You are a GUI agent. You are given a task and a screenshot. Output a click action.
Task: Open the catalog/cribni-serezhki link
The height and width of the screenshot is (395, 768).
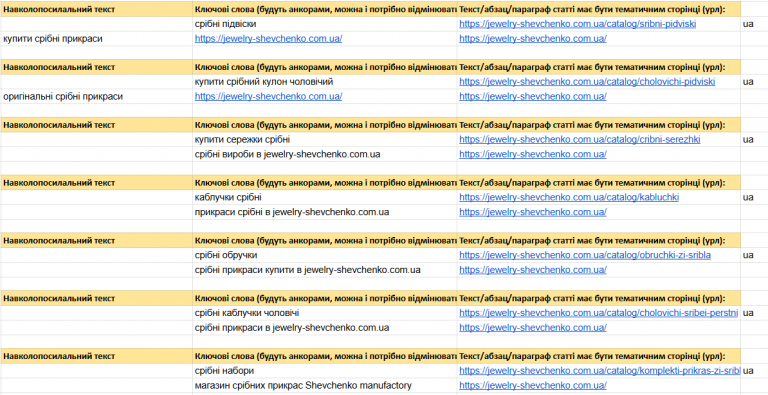pyautogui.click(x=579, y=140)
